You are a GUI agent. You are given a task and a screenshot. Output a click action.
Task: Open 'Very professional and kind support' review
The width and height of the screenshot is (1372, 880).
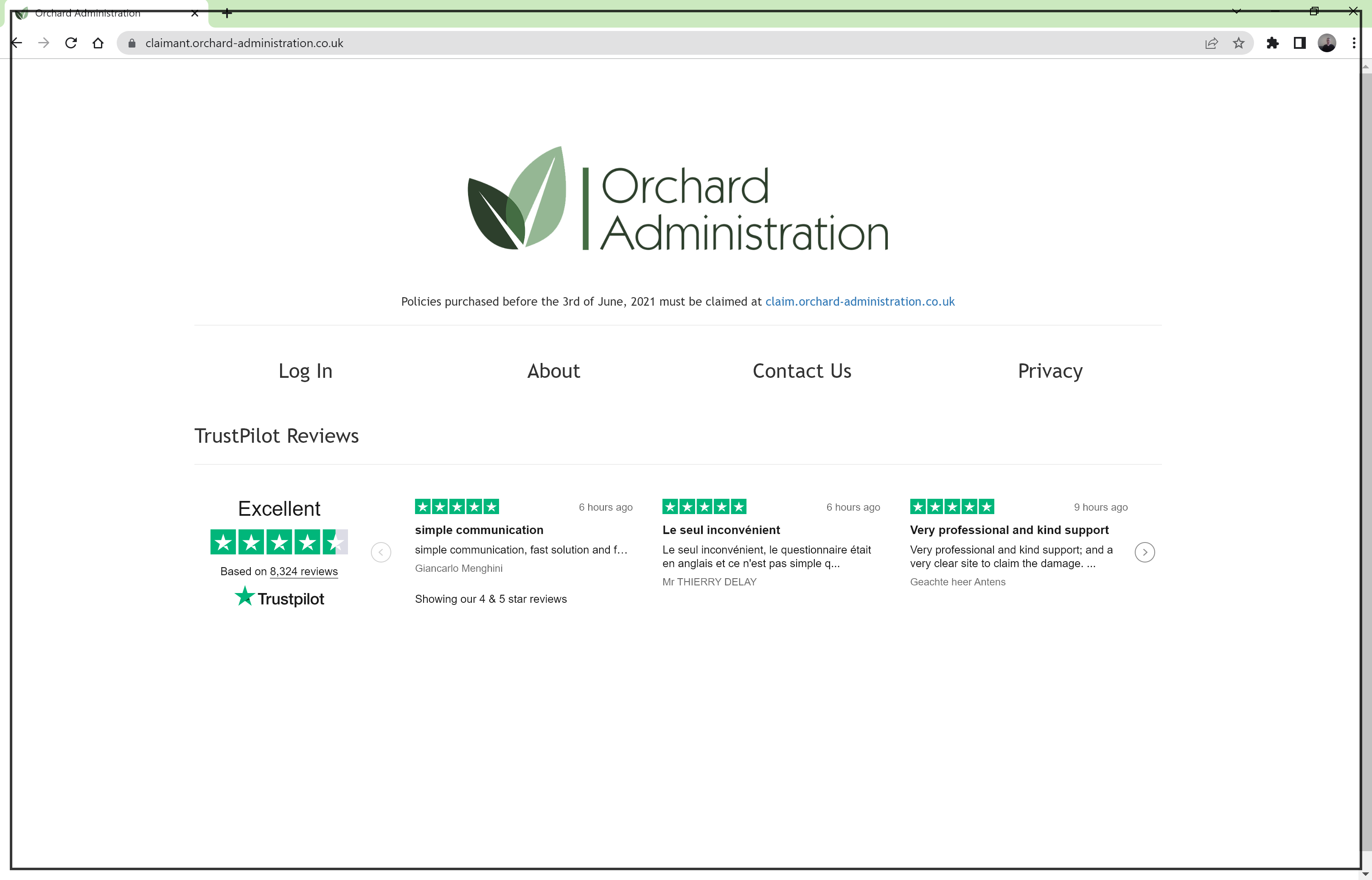[1009, 530]
